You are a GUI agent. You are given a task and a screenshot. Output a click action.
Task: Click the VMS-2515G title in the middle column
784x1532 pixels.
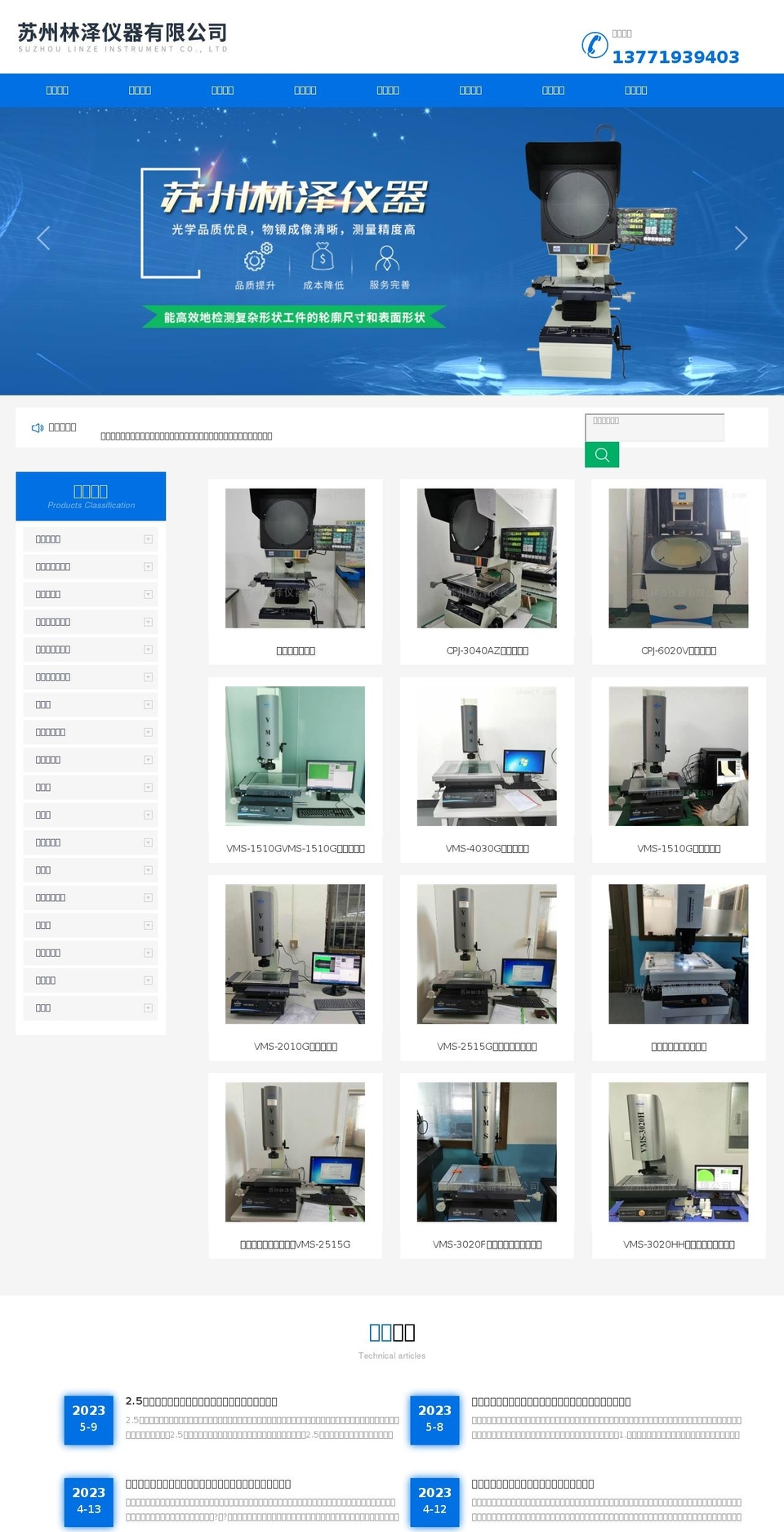(487, 1047)
